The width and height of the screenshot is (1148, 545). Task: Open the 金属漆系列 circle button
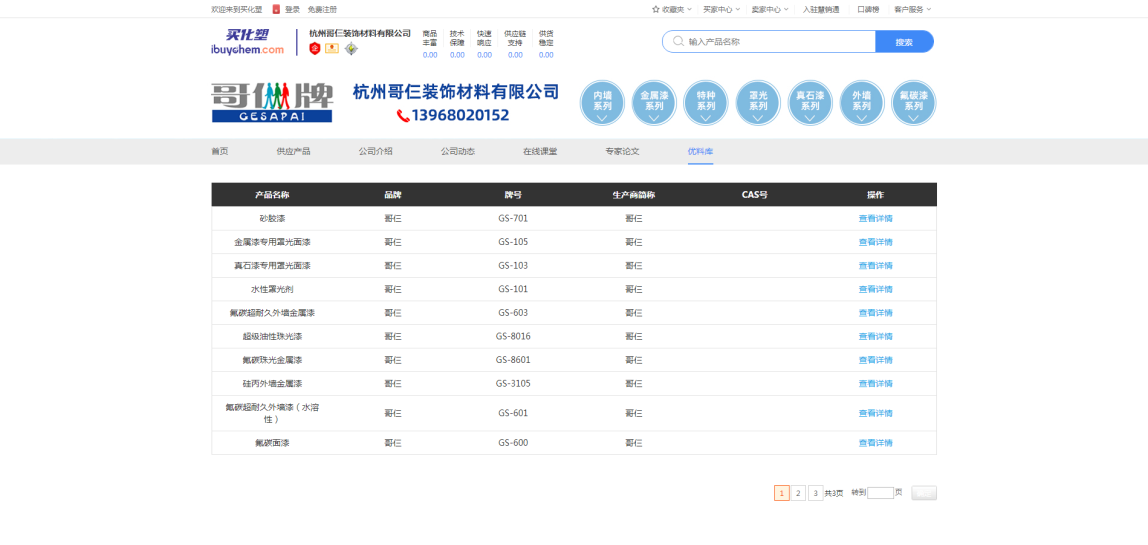tap(654, 103)
